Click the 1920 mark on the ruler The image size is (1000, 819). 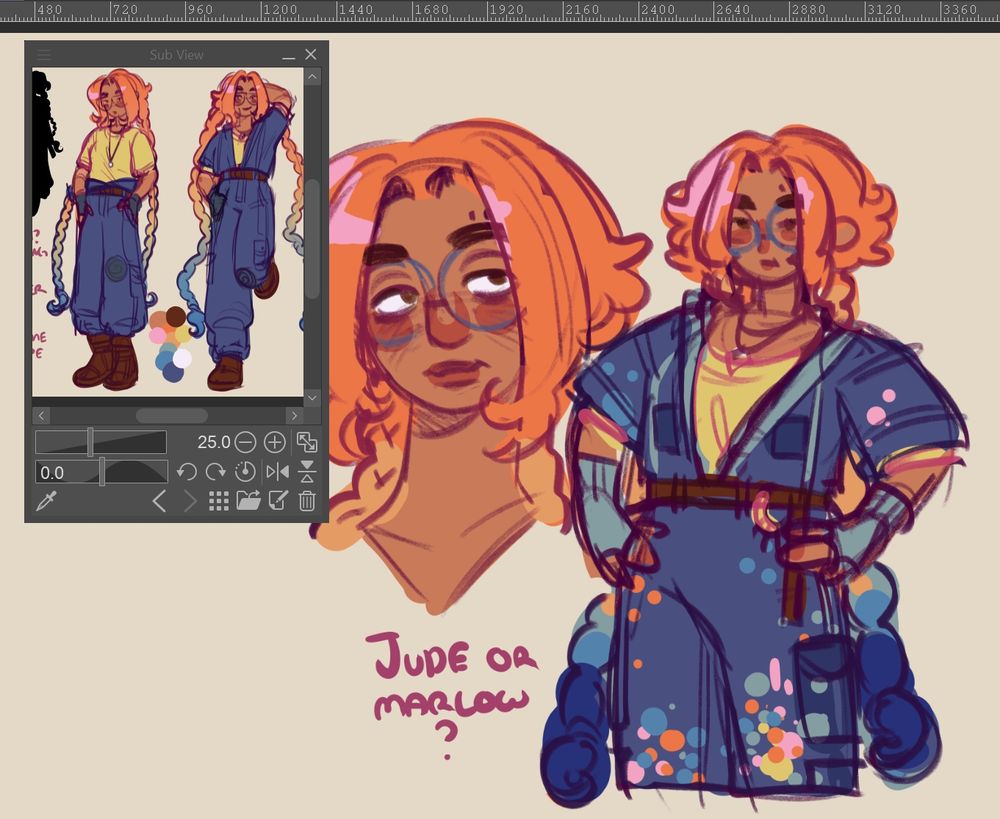[x=506, y=10]
